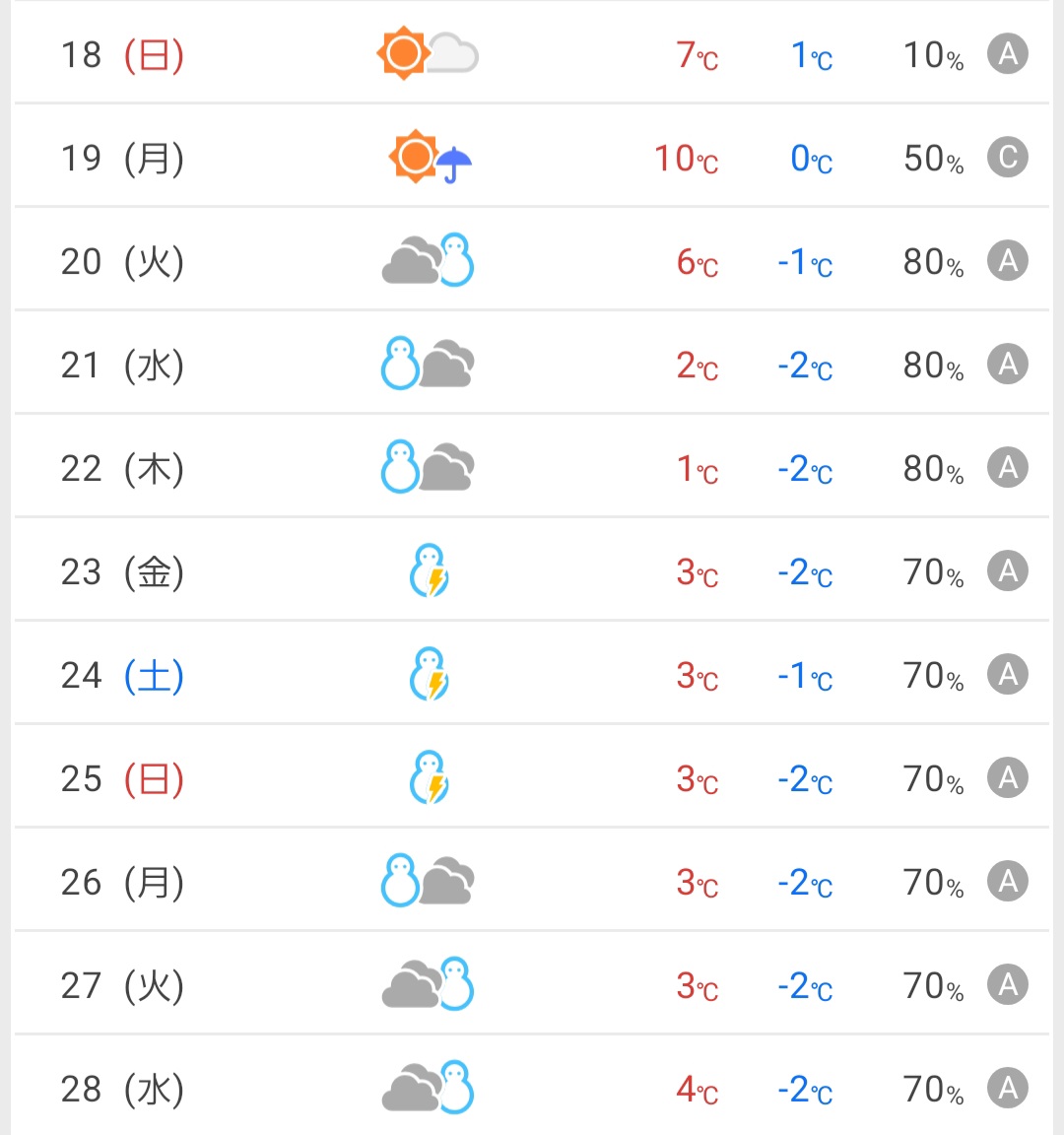Click the 0℃ low temperature on the 19th
The image size is (1064, 1135).
pos(812,159)
